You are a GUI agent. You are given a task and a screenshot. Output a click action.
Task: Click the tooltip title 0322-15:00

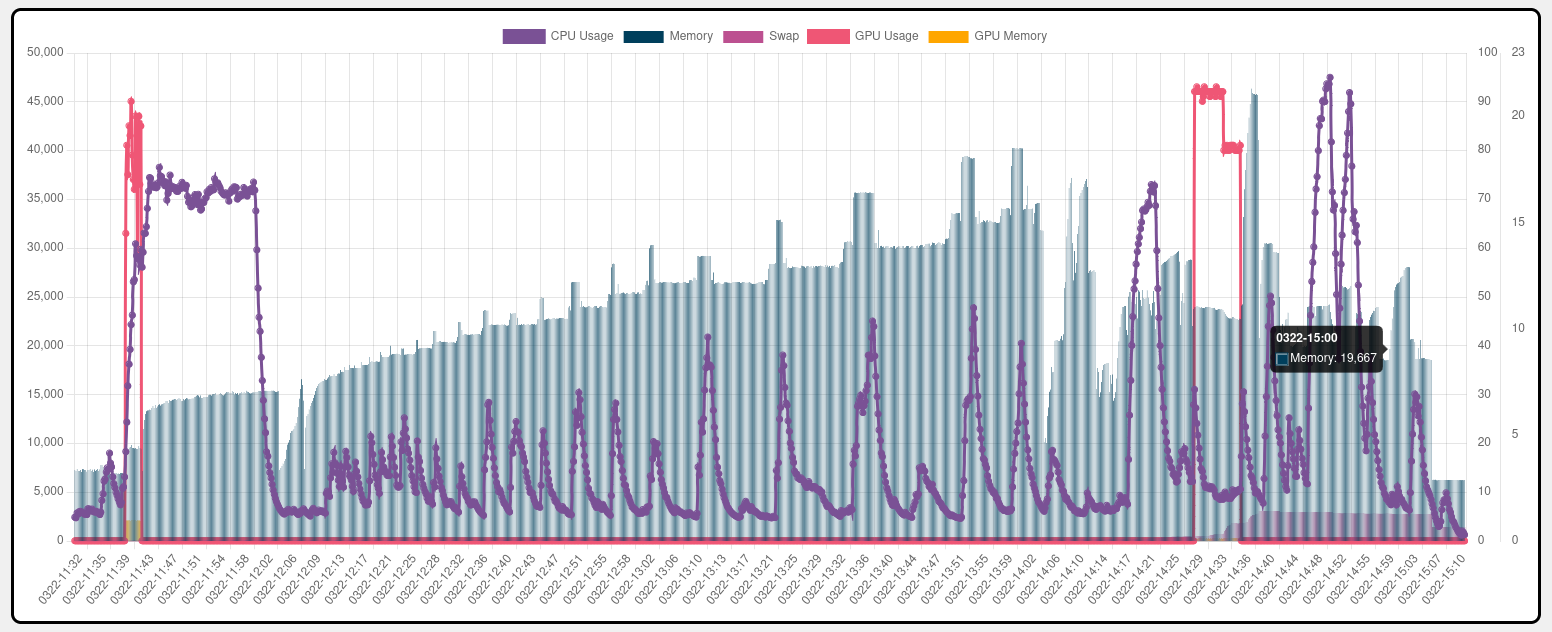[x=1306, y=338]
